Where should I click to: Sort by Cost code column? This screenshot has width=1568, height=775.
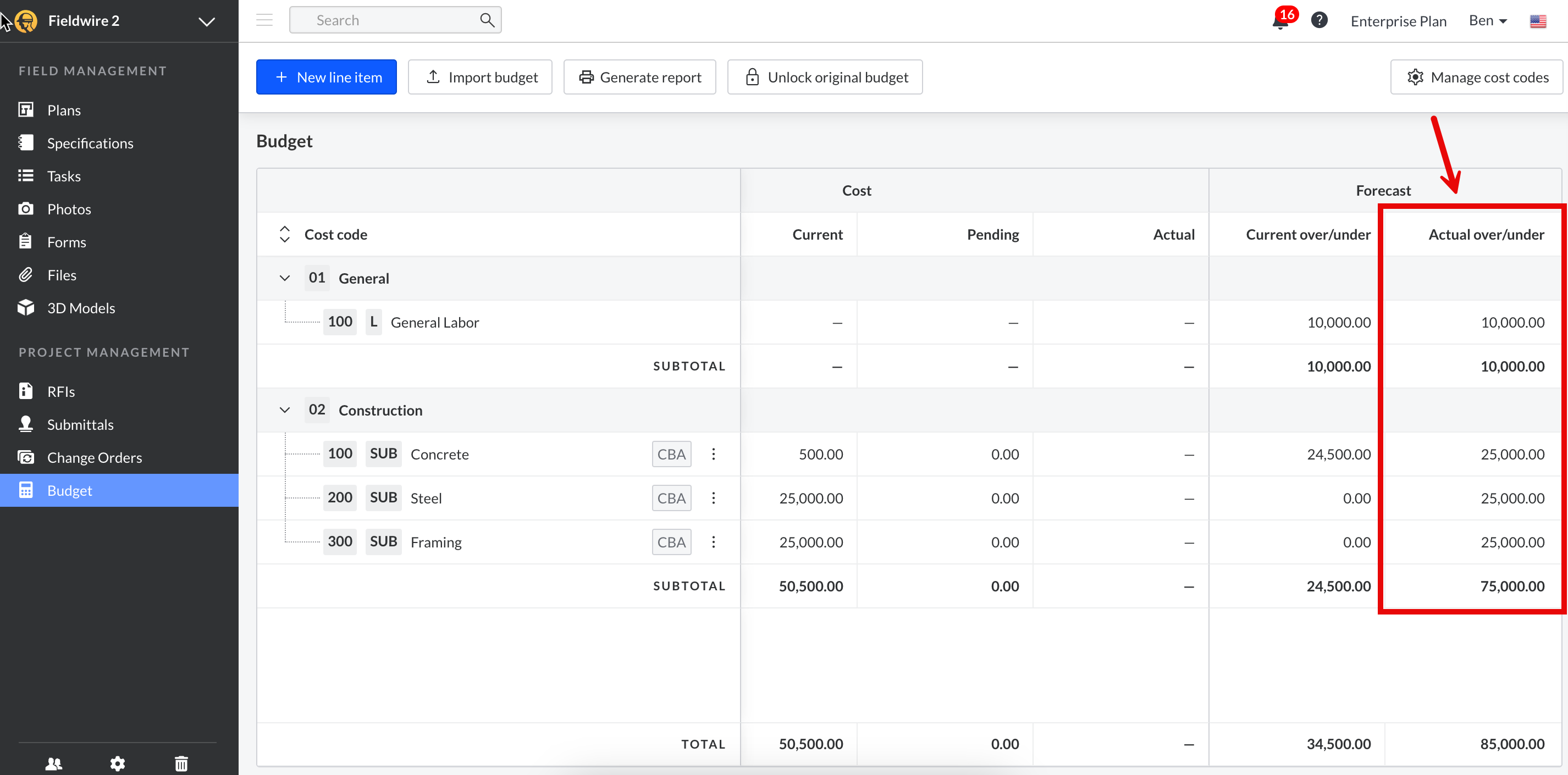284,234
